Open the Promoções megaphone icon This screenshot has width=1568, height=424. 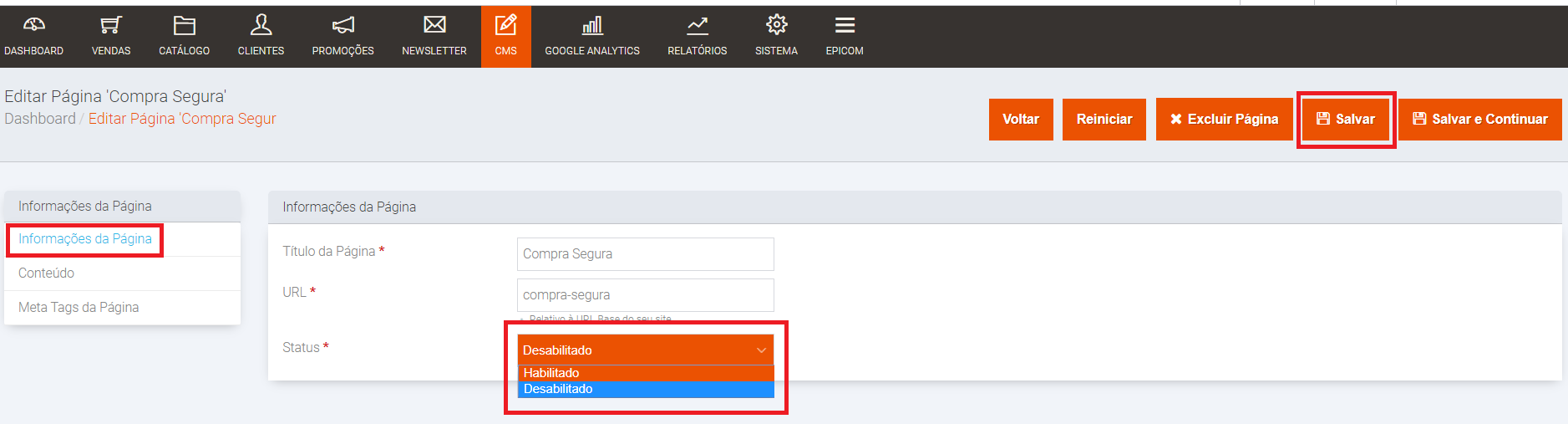343,25
